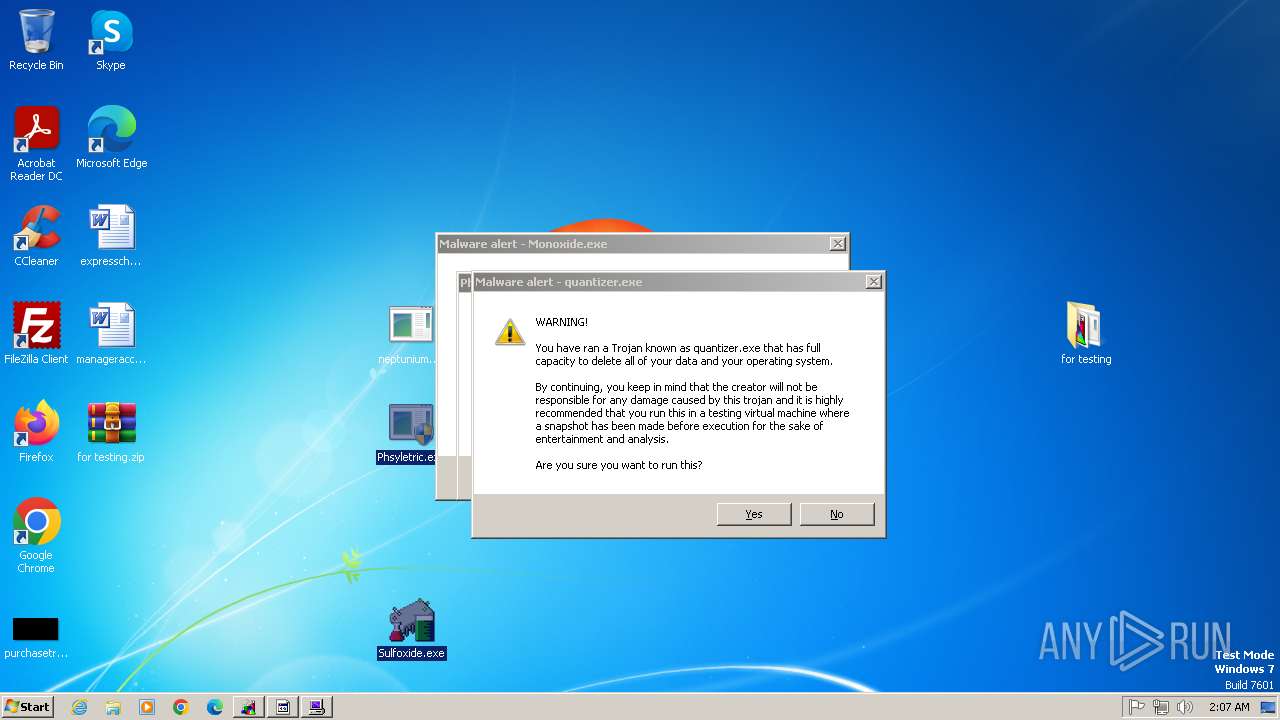This screenshot has width=1280, height=720.
Task: Switch to the computer-icon taskbar app
Action: (x=317, y=707)
